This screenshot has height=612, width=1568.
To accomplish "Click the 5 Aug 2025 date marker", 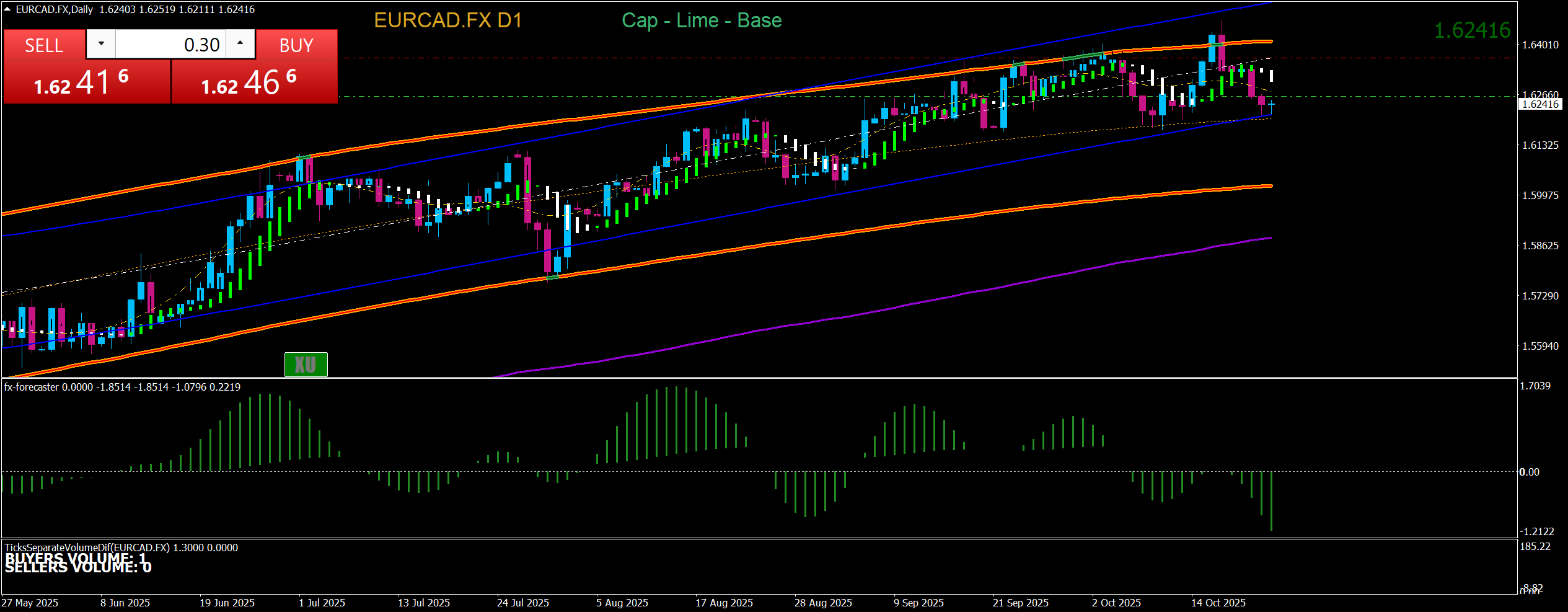I will pyautogui.click(x=622, y=603).
